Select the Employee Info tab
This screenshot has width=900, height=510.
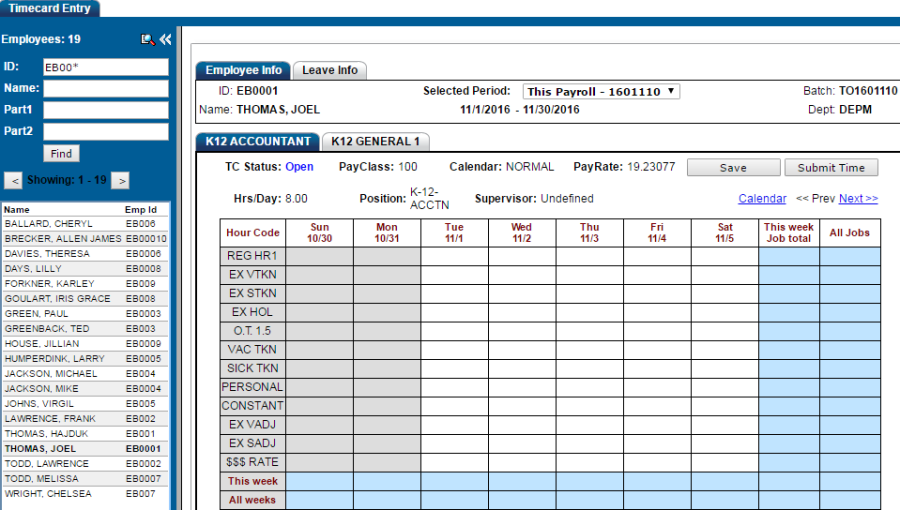point(243,70)
